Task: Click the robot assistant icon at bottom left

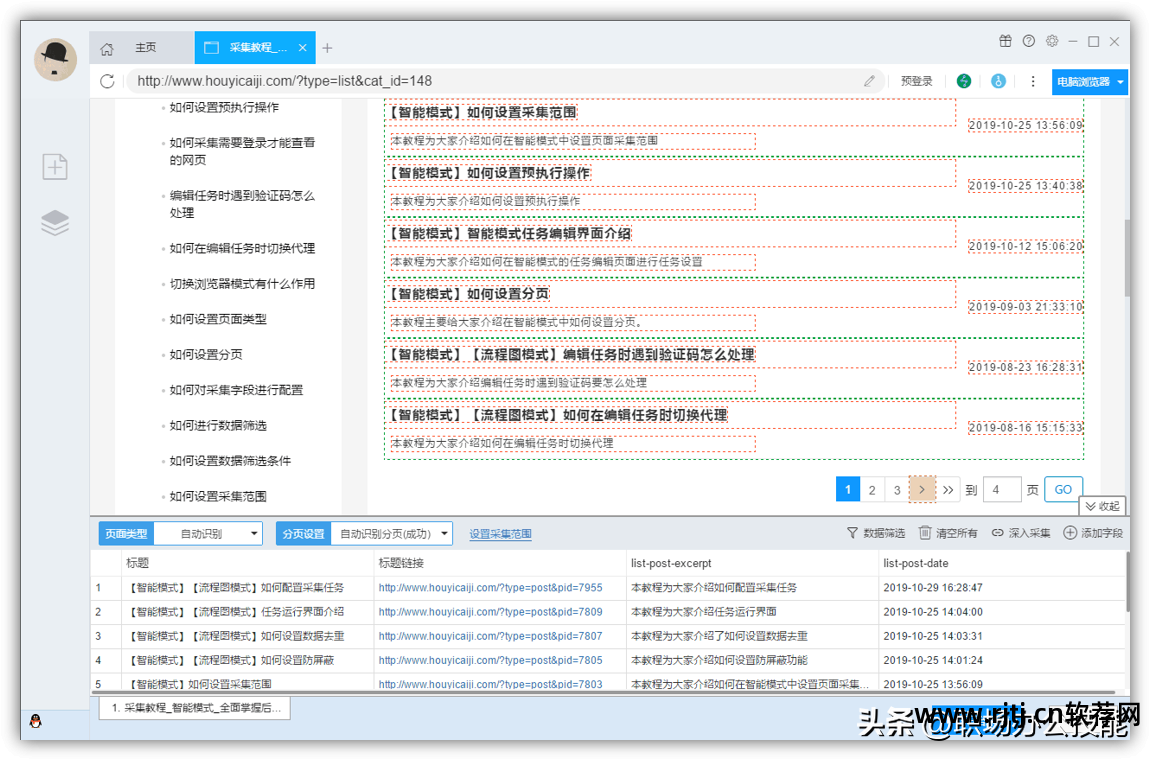Action: (x=36, y=720)
